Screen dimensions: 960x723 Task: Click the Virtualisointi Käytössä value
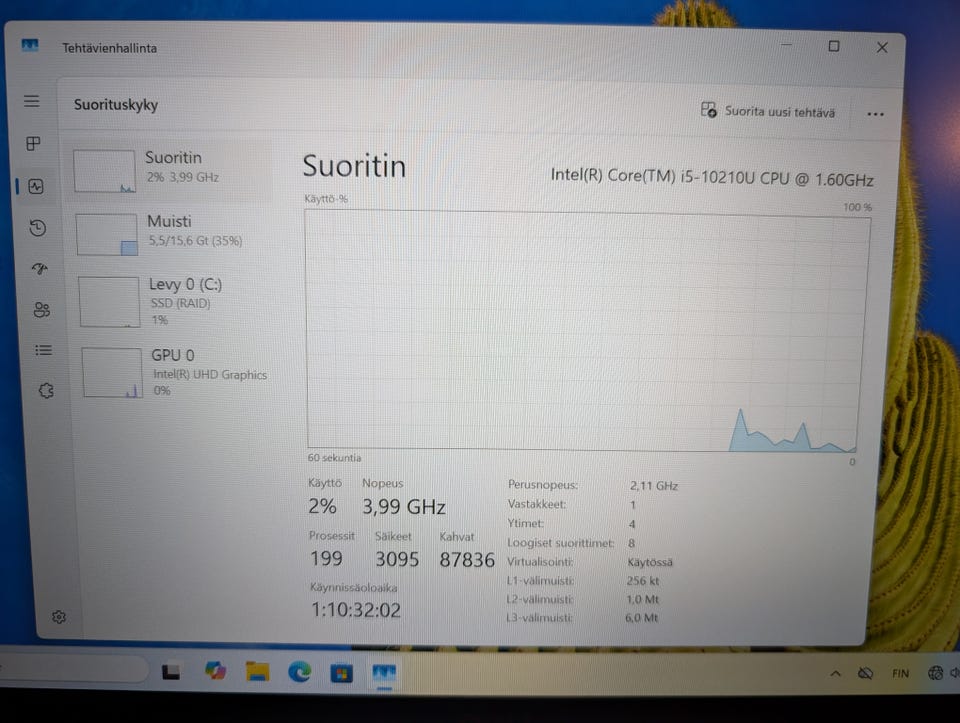650,562
